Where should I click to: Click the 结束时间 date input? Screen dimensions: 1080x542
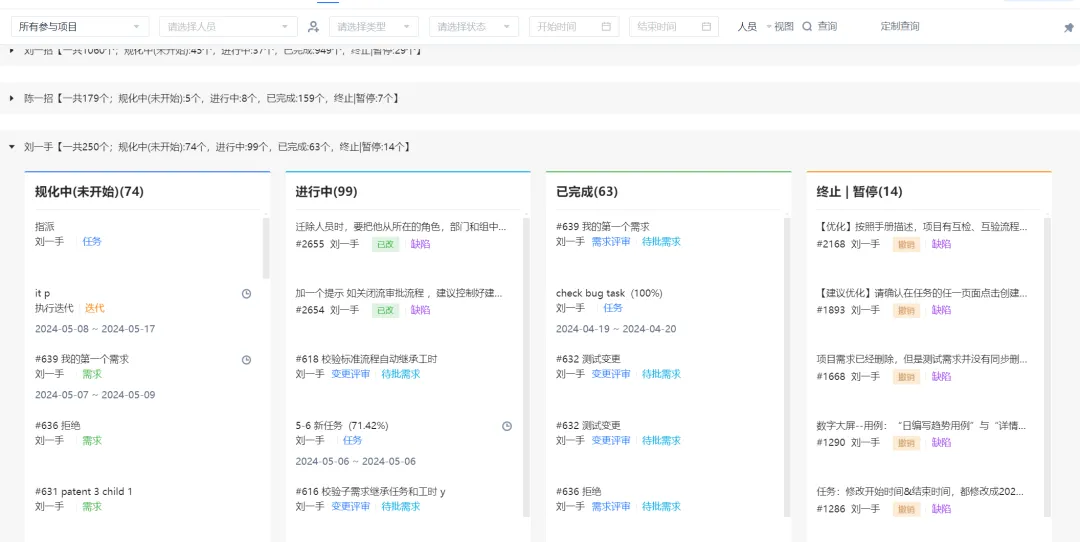click(674, 27)
